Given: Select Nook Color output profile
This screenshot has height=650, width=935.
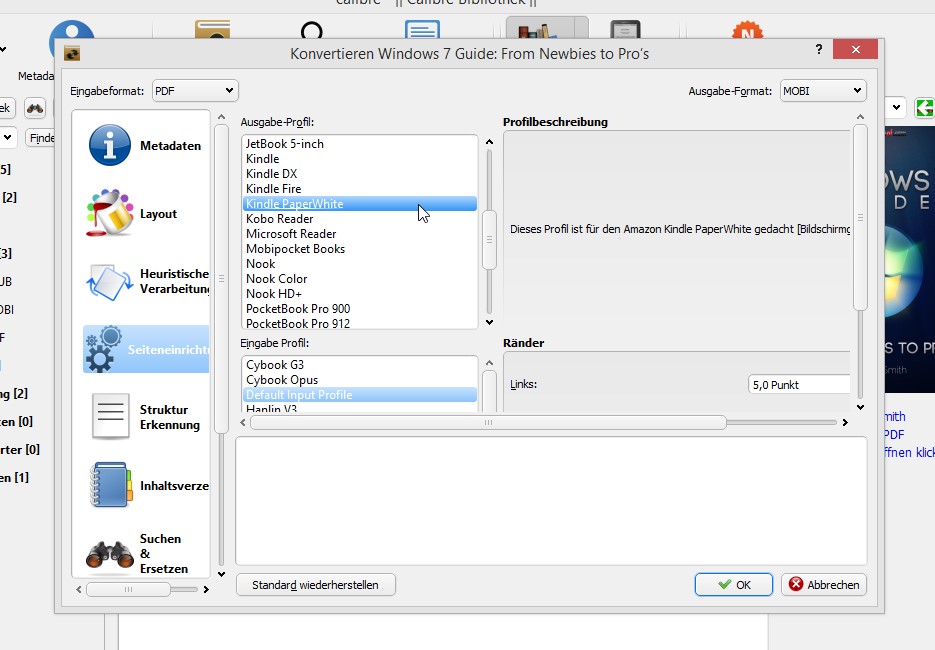Looking at the screenshot, I should tap(360, 278).
